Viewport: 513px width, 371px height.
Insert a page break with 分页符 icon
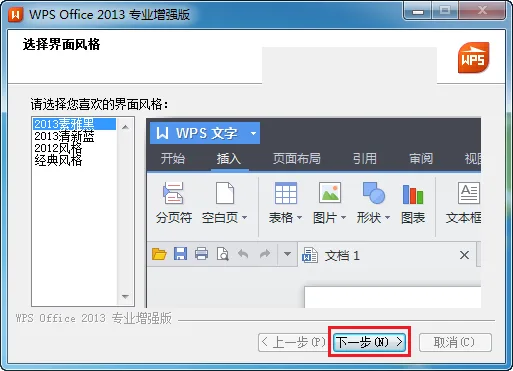(x=174, y=193)
